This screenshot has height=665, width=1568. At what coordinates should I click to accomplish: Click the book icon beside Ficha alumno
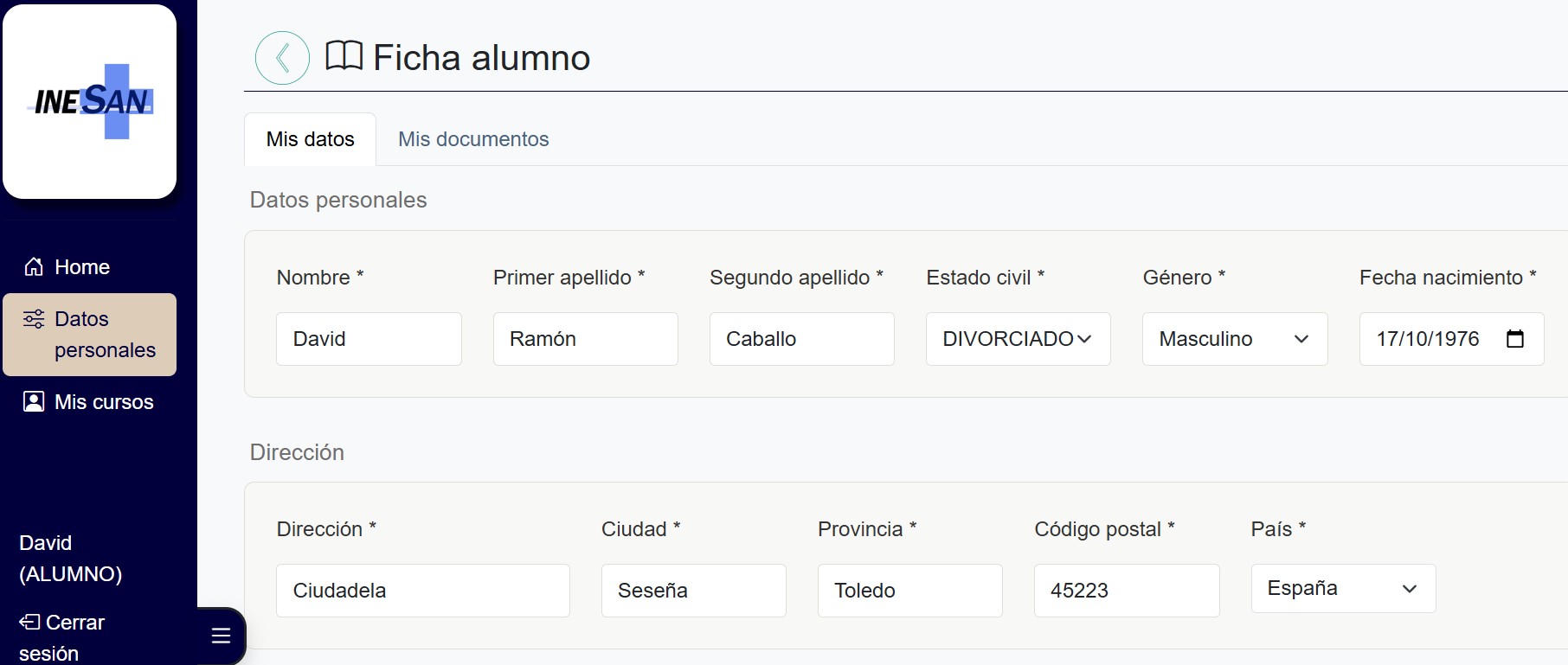(344, 56)
